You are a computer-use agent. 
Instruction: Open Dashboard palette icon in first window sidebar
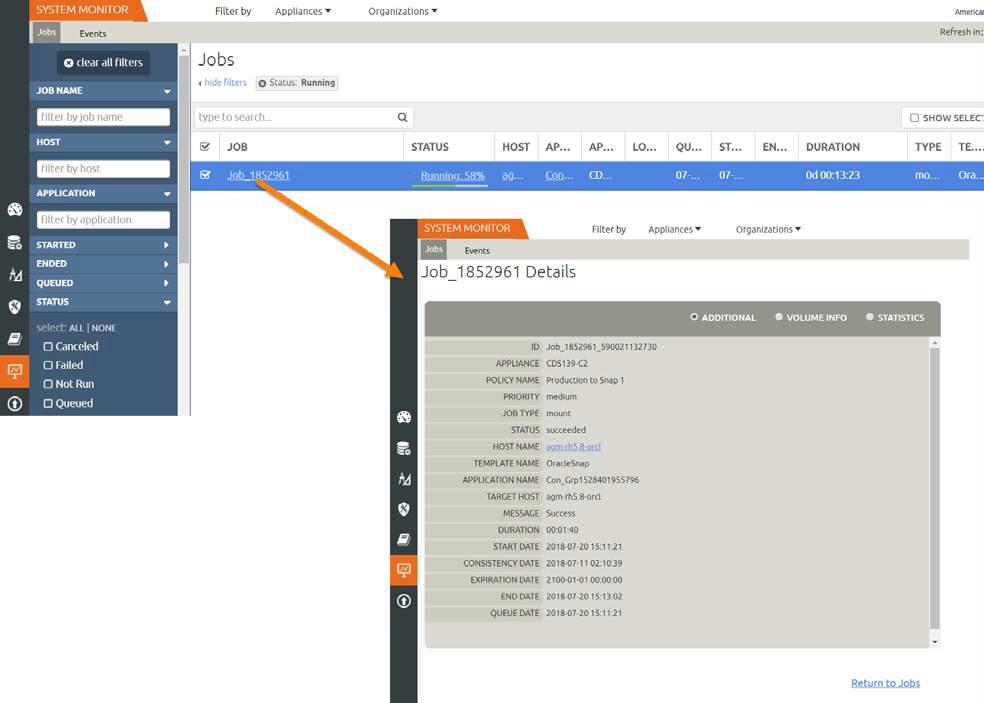coord(14,210)
